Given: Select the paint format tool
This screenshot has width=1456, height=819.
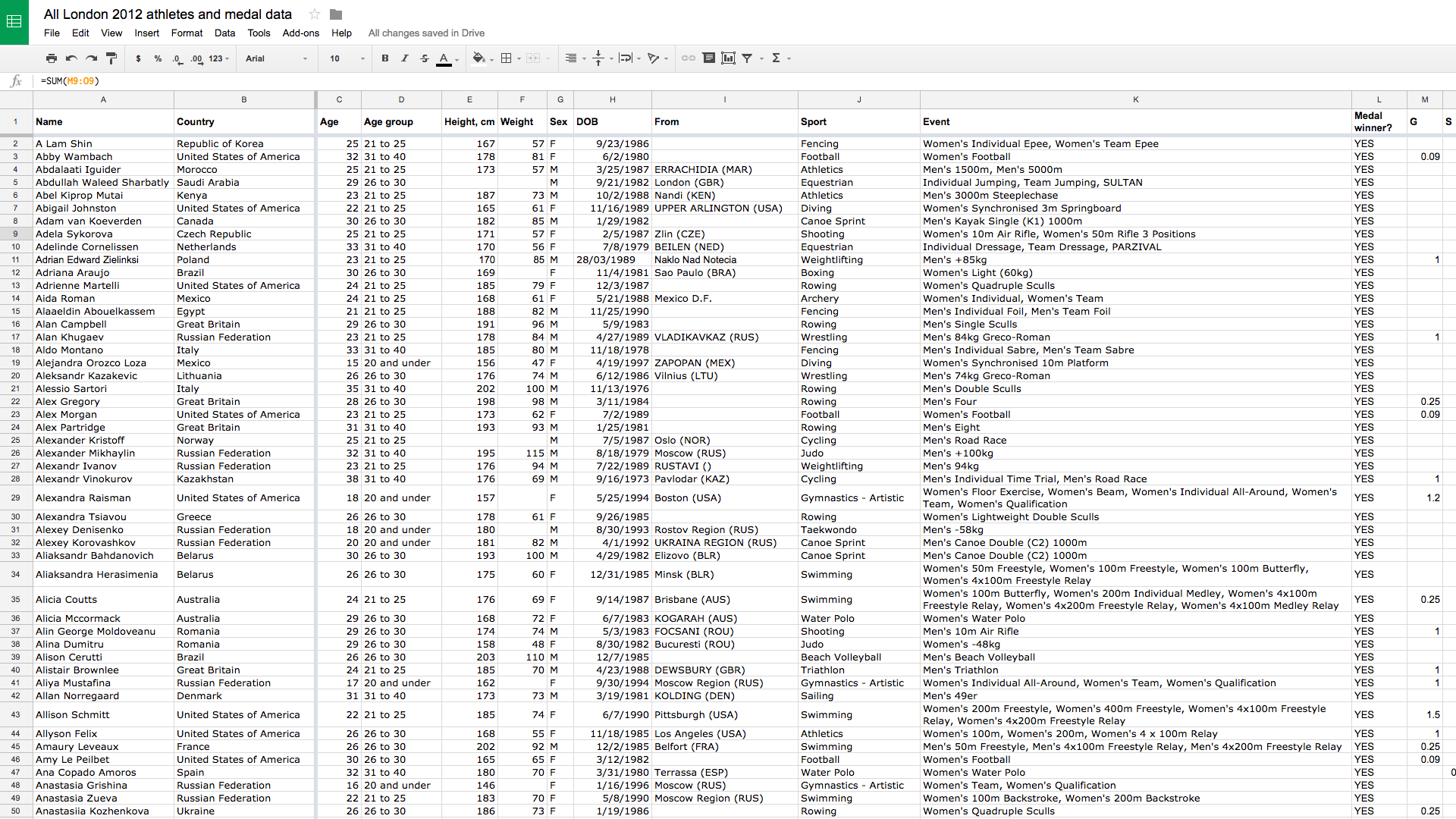Looking at the screenshot, I should click(x=111, y=58).
